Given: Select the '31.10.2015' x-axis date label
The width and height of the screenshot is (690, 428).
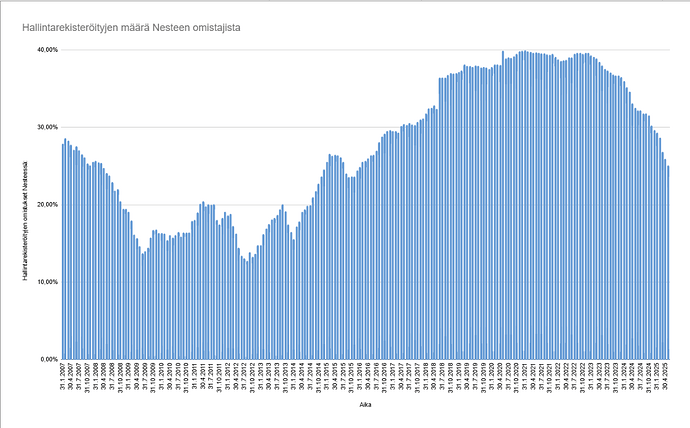Looking at the screenshot, I should (x=352, y=378).
